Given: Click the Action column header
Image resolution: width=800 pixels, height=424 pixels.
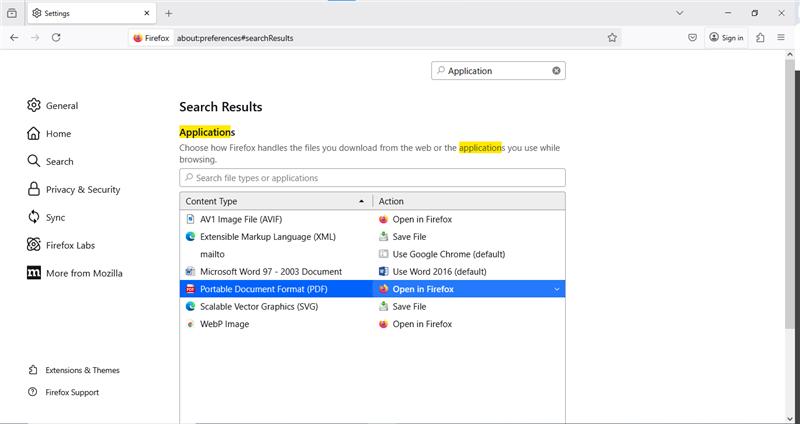Looking at the screenshot, I should pyautogui.click(x=469, y=201).
